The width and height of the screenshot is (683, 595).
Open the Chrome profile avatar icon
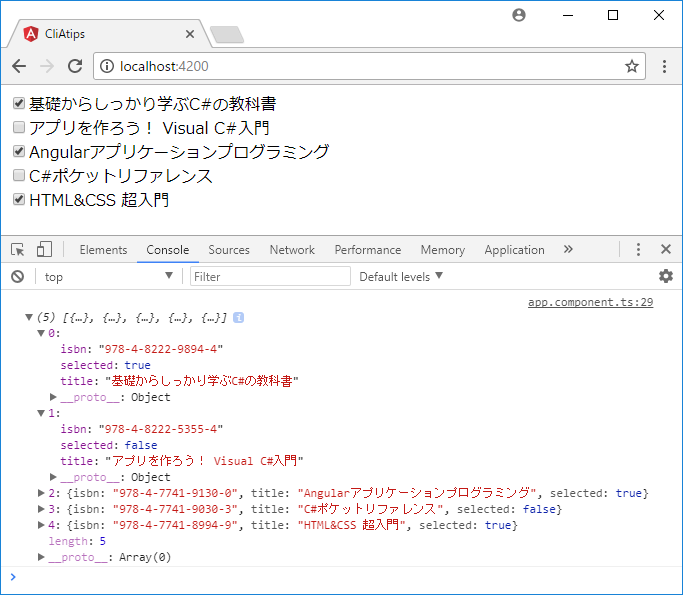pyautogui.click(x=518, y=15)
